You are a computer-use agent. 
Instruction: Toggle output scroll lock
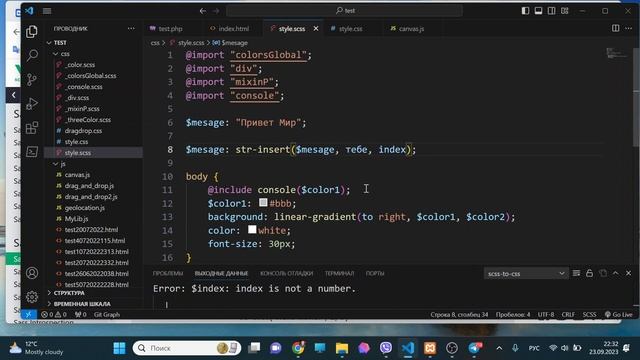589,273
